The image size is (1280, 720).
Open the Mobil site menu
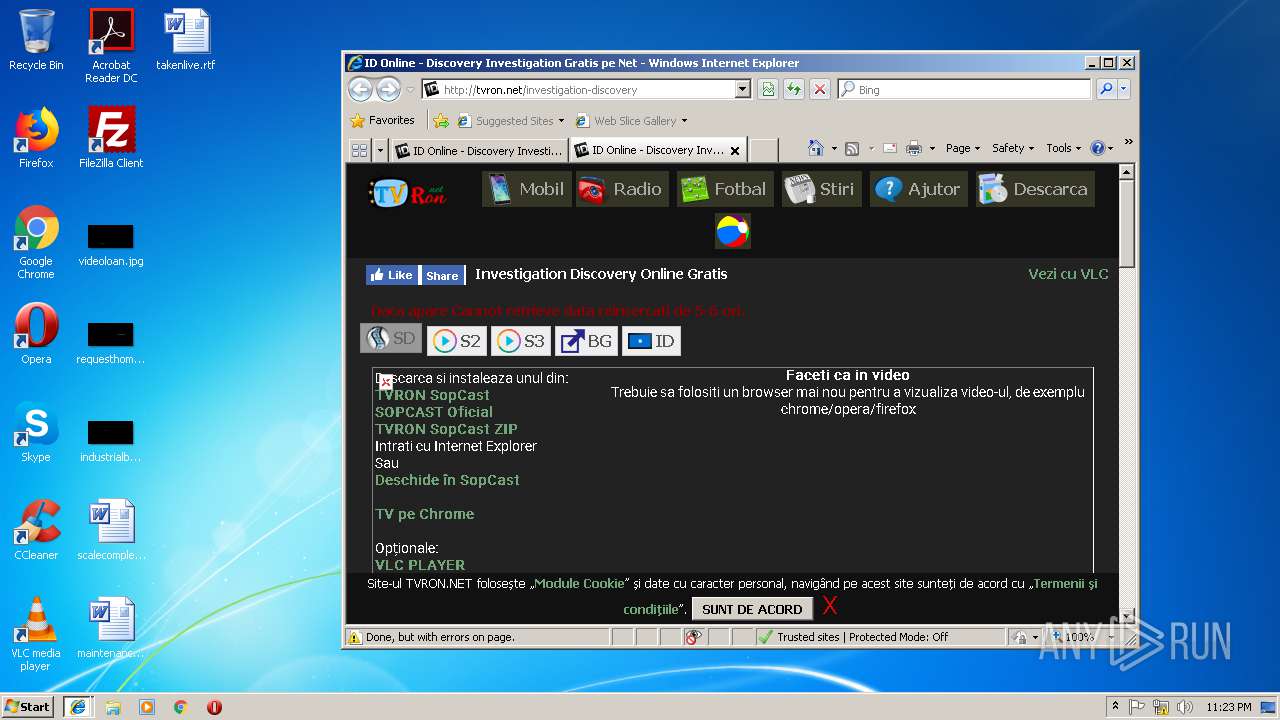[x=527, y=189]
